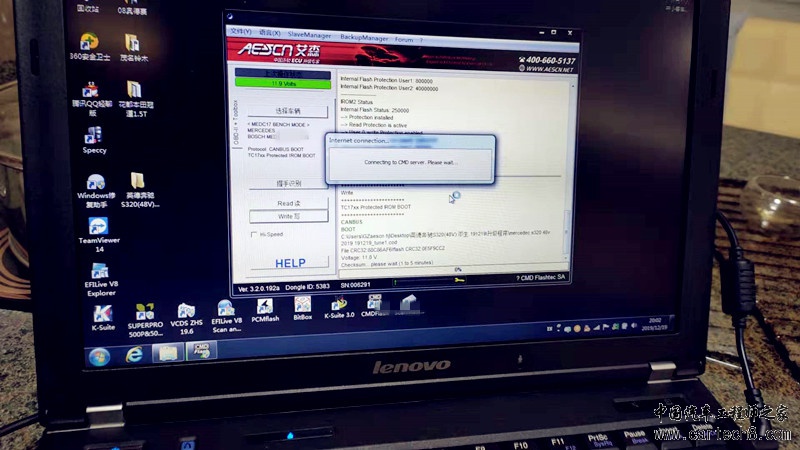
Task: Select the BitBox desktop icon
Action: [302, 309]
